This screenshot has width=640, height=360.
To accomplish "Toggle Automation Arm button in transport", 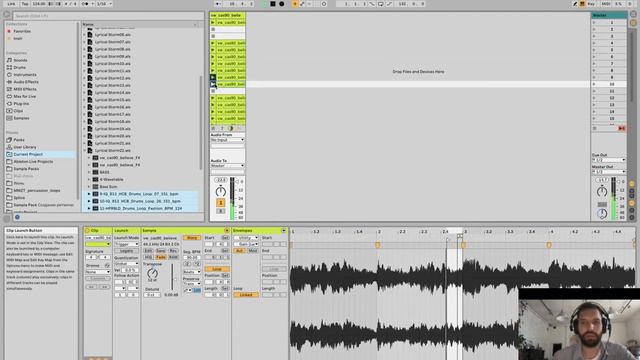I will 302,4.
